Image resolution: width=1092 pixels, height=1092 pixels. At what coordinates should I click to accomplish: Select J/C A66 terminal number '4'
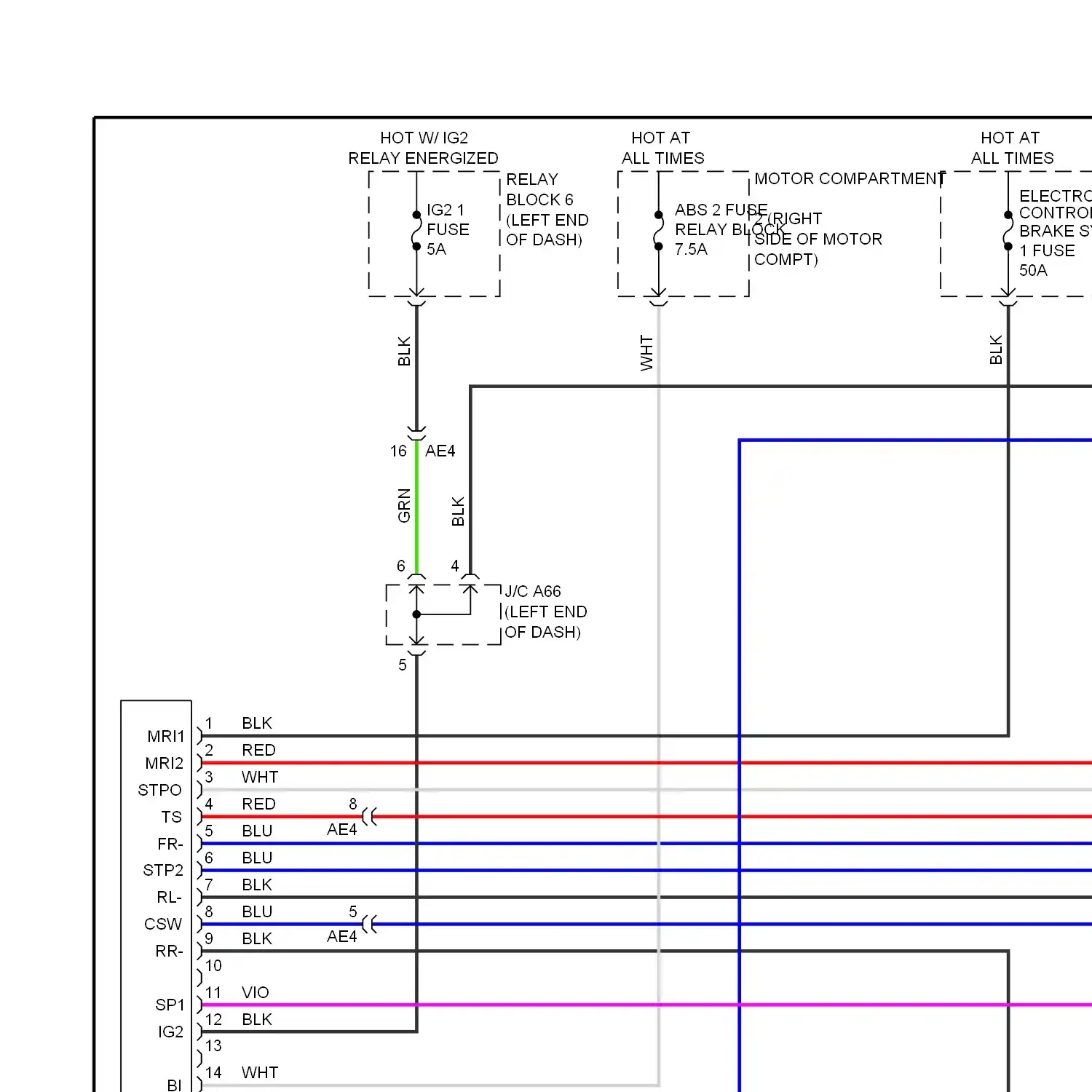(455, 566)
